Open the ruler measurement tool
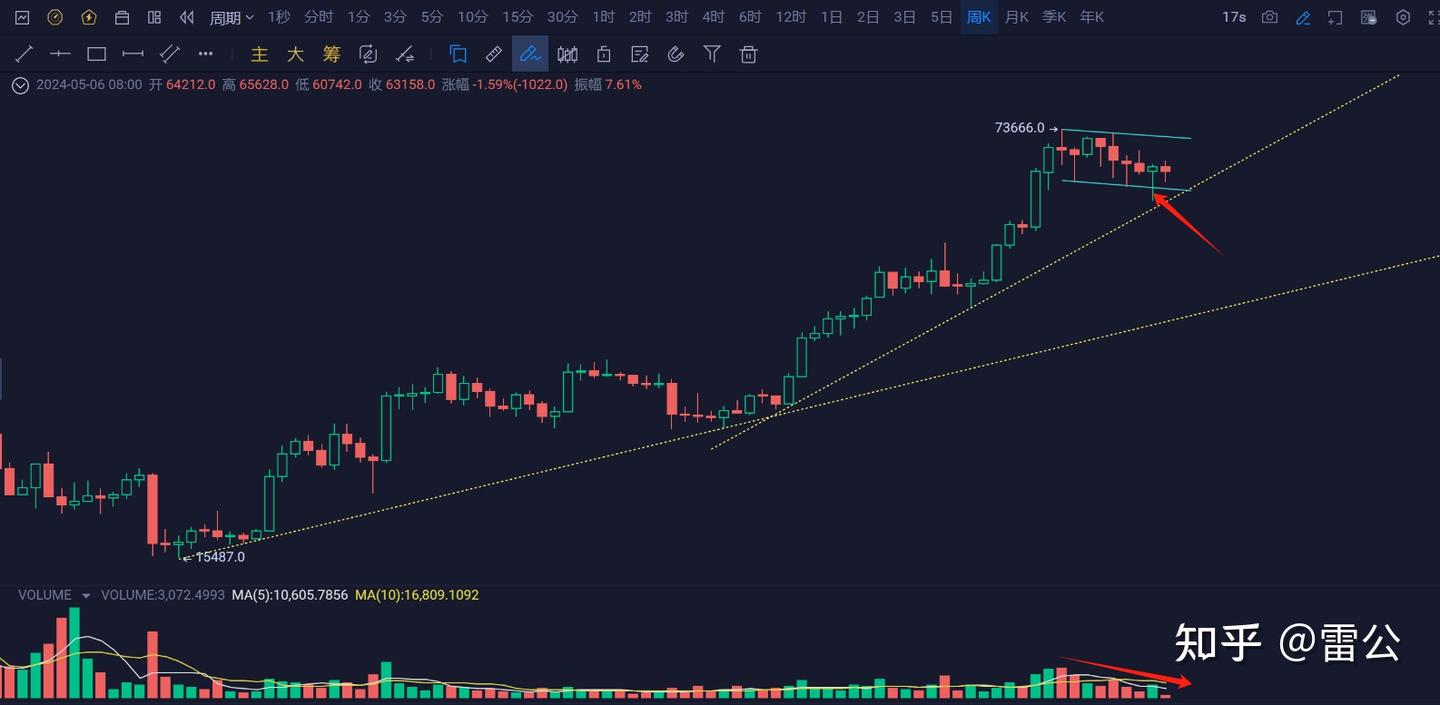The height and width of the screenshot is (705, 1440). (493, 54)
